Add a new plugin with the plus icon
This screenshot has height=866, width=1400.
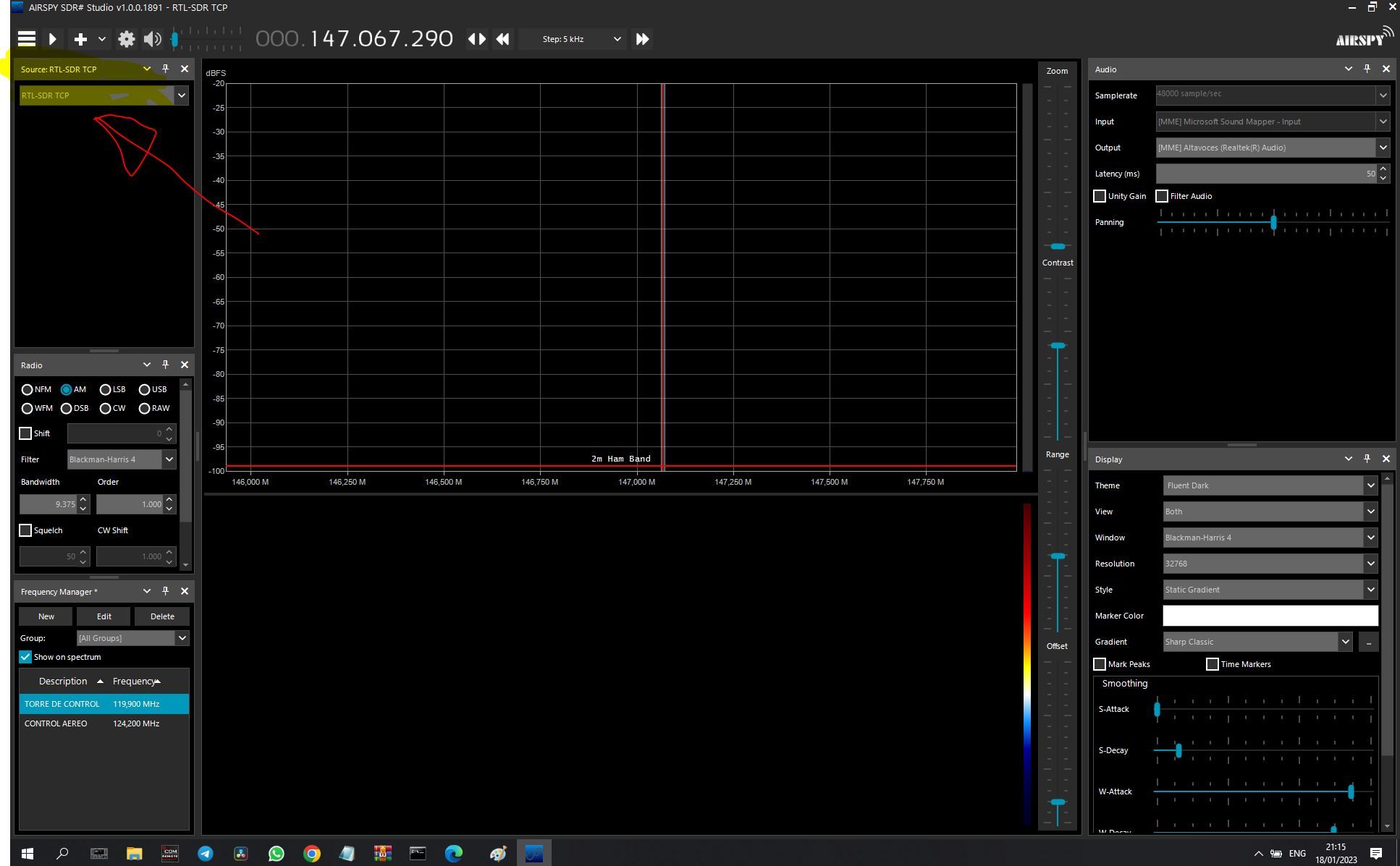[80, 39]
